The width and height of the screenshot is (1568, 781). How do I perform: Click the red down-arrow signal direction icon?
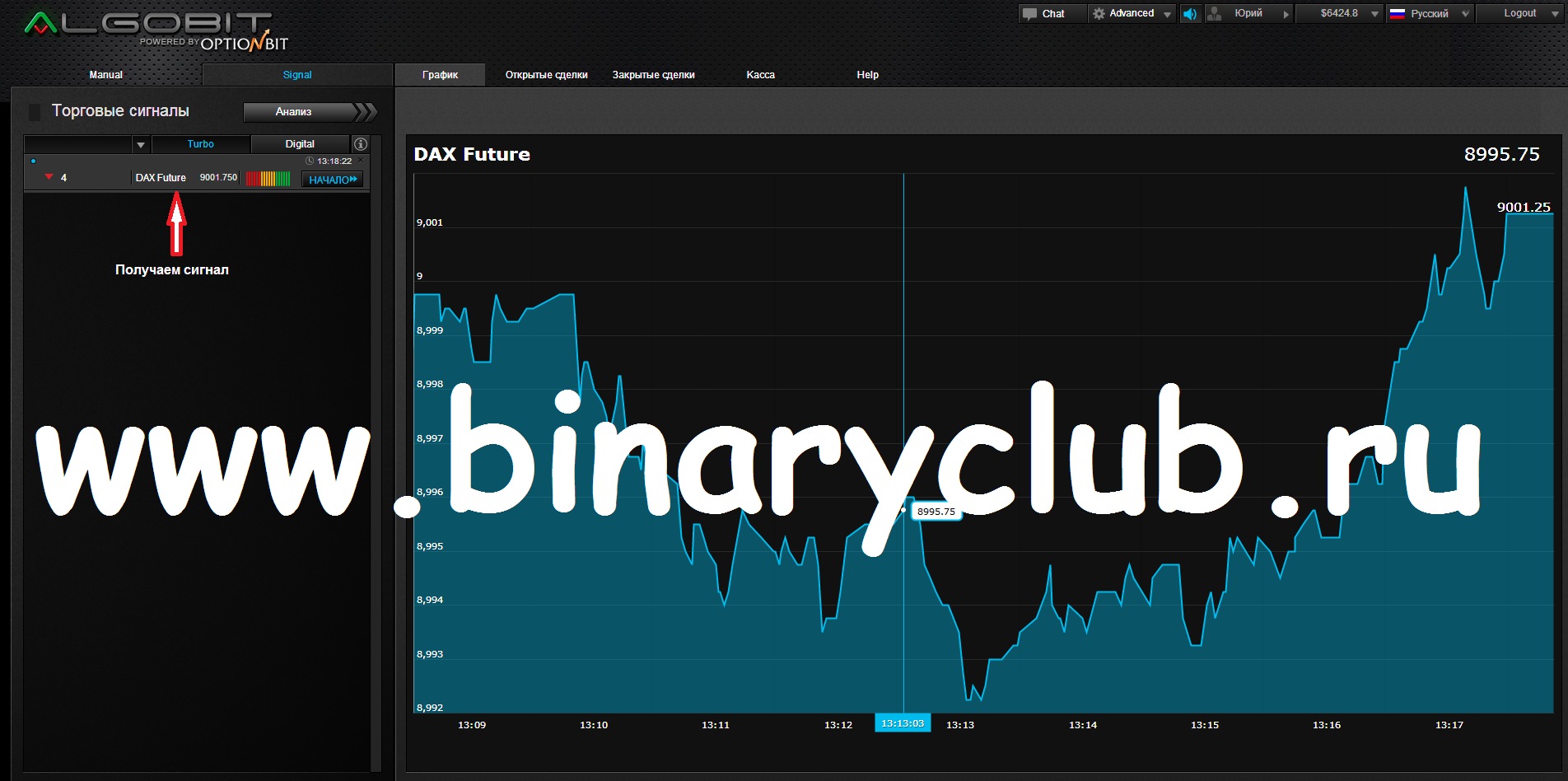click(49, 177)
